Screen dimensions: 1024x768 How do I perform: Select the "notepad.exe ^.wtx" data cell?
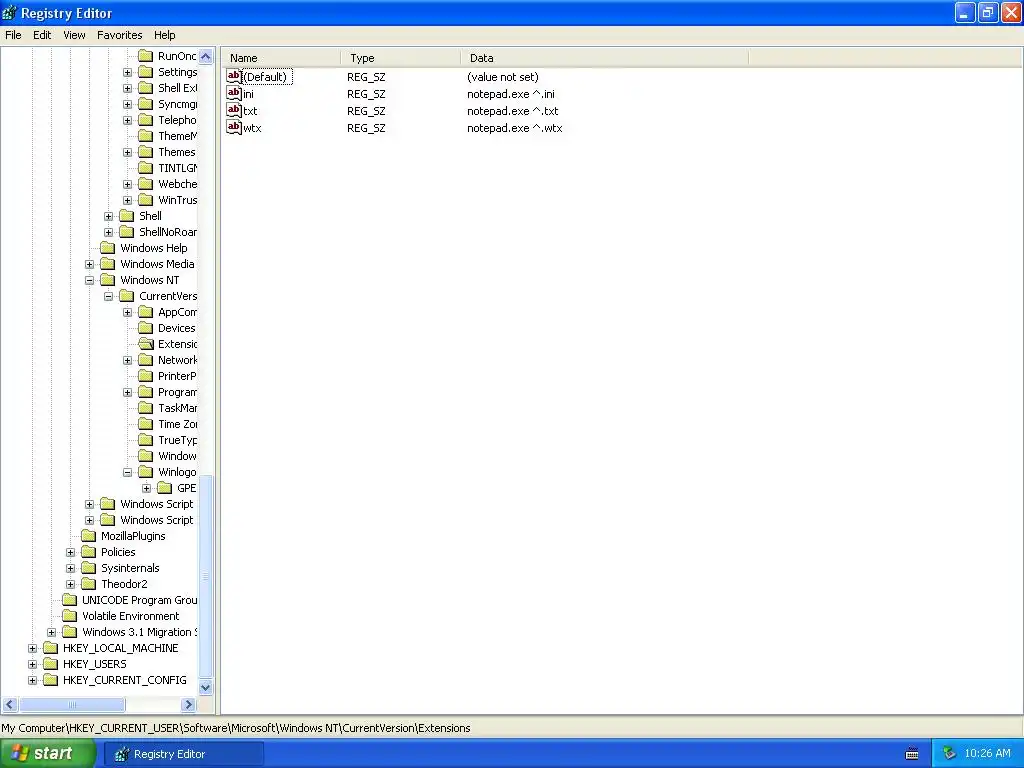point(515,128)
